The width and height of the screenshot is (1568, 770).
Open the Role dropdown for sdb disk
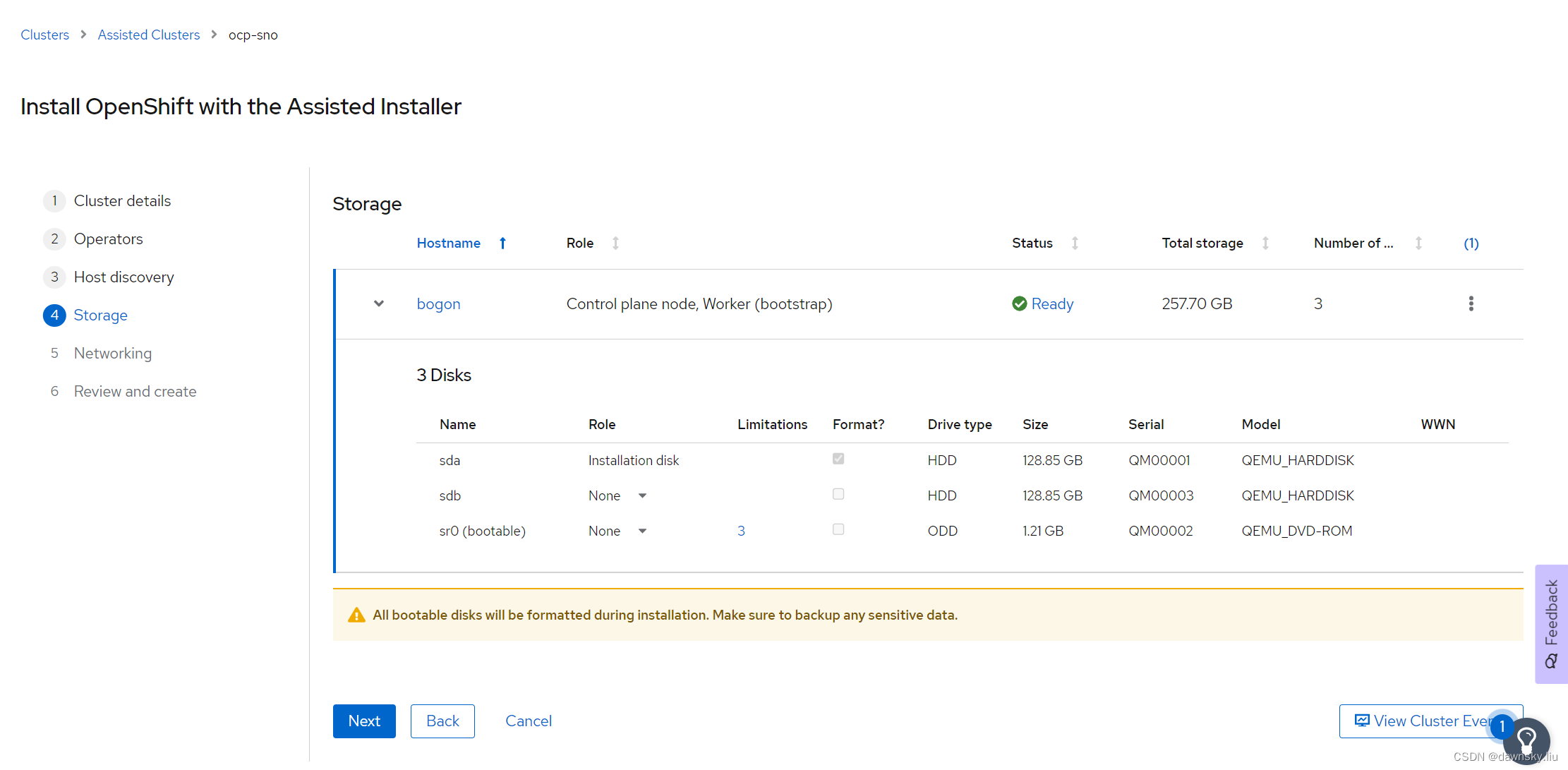click(x=617, y=495)
